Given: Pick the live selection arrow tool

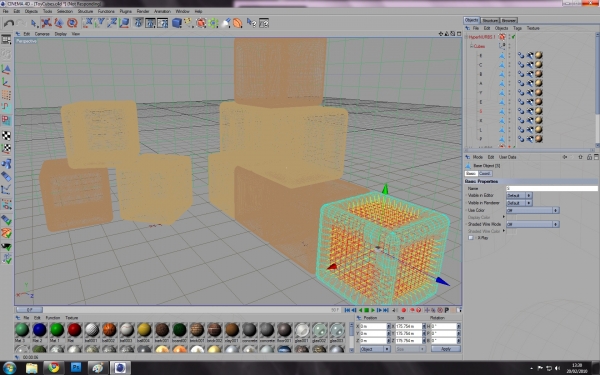Looking at the screenshot, I should [34, 23].
